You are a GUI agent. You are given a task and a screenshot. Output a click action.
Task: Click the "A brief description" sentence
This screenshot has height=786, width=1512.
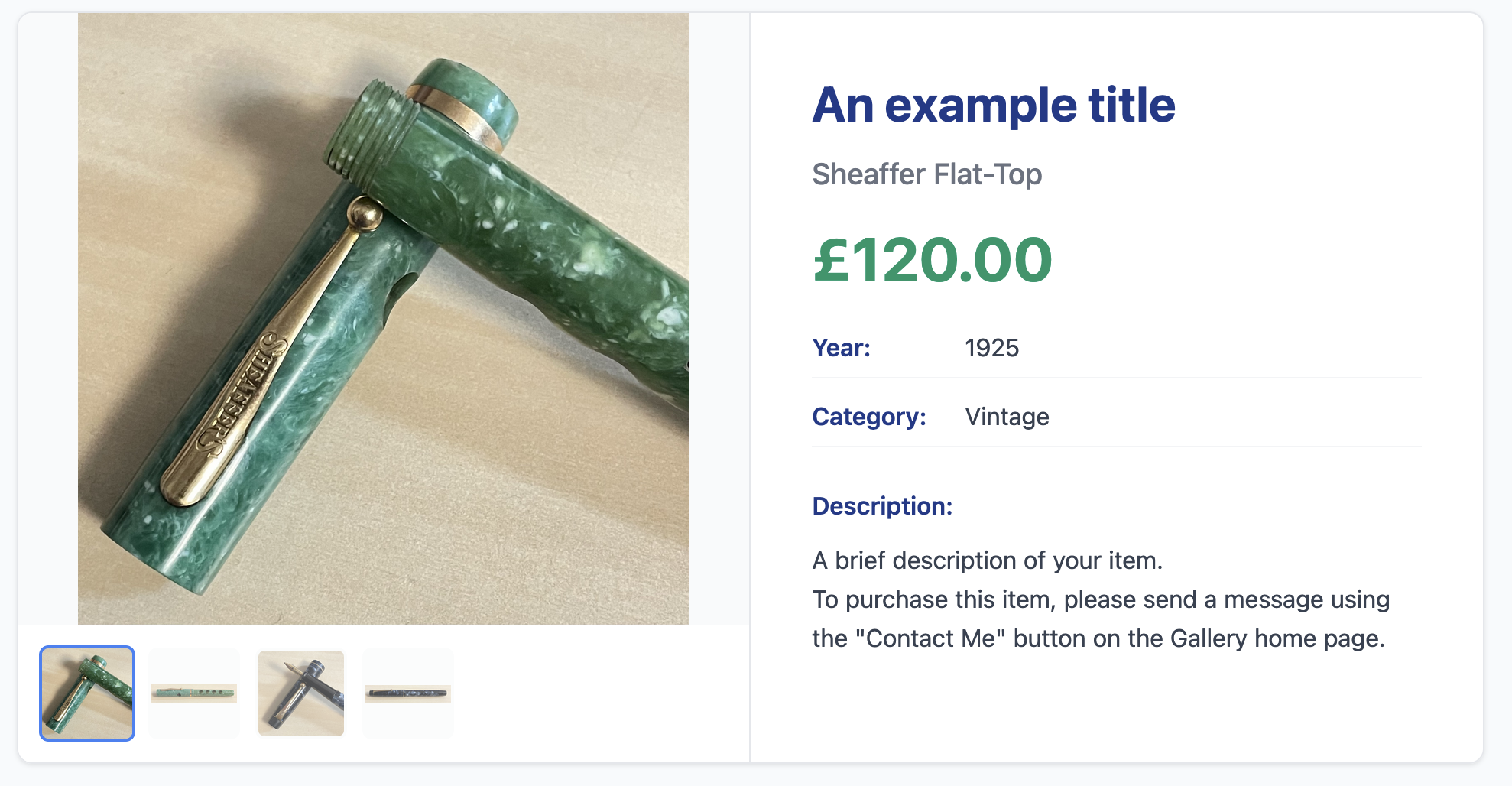(987, 560)
